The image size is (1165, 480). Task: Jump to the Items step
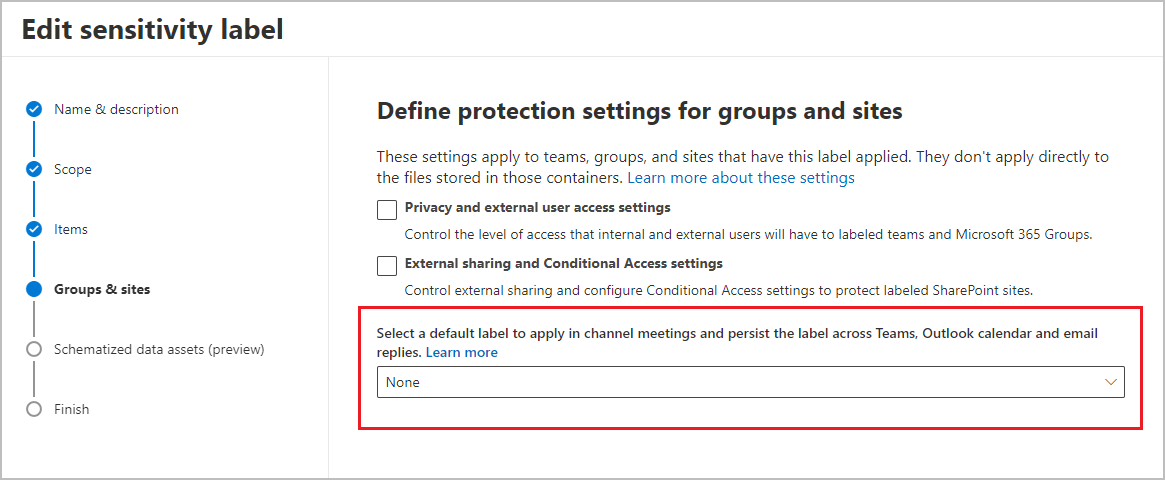[71, 229]
